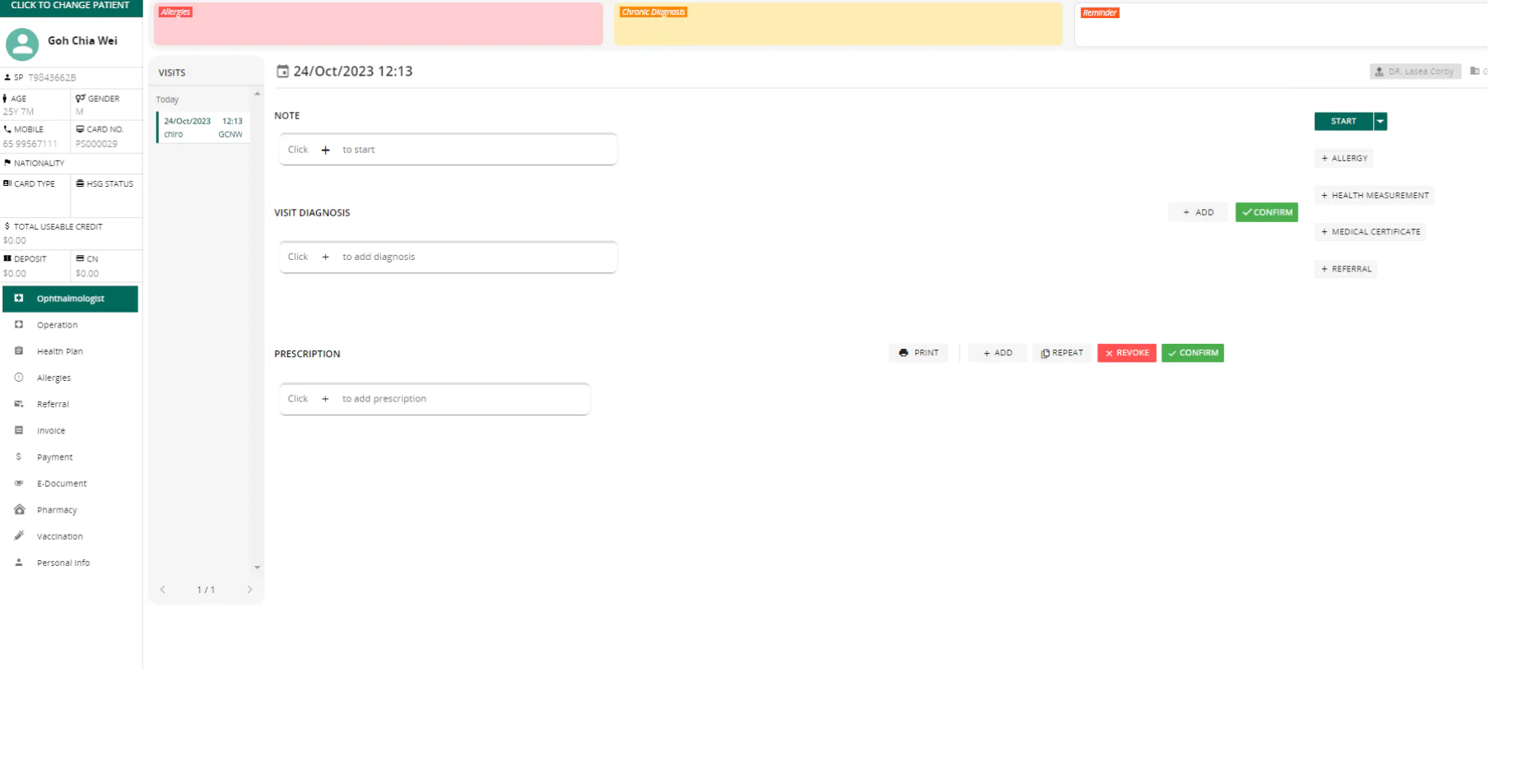This screenshot has width=1522, height=784.
Task: Go to next visits page chevron
Action: pyautogui.click(x=249, y=590)
